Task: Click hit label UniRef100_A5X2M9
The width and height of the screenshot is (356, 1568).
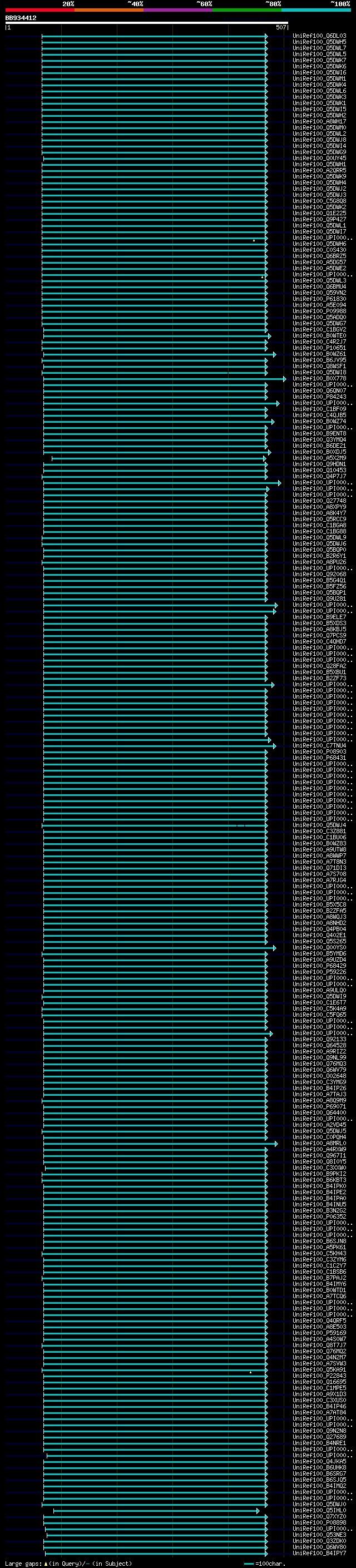Action: [x=319, y=458]
